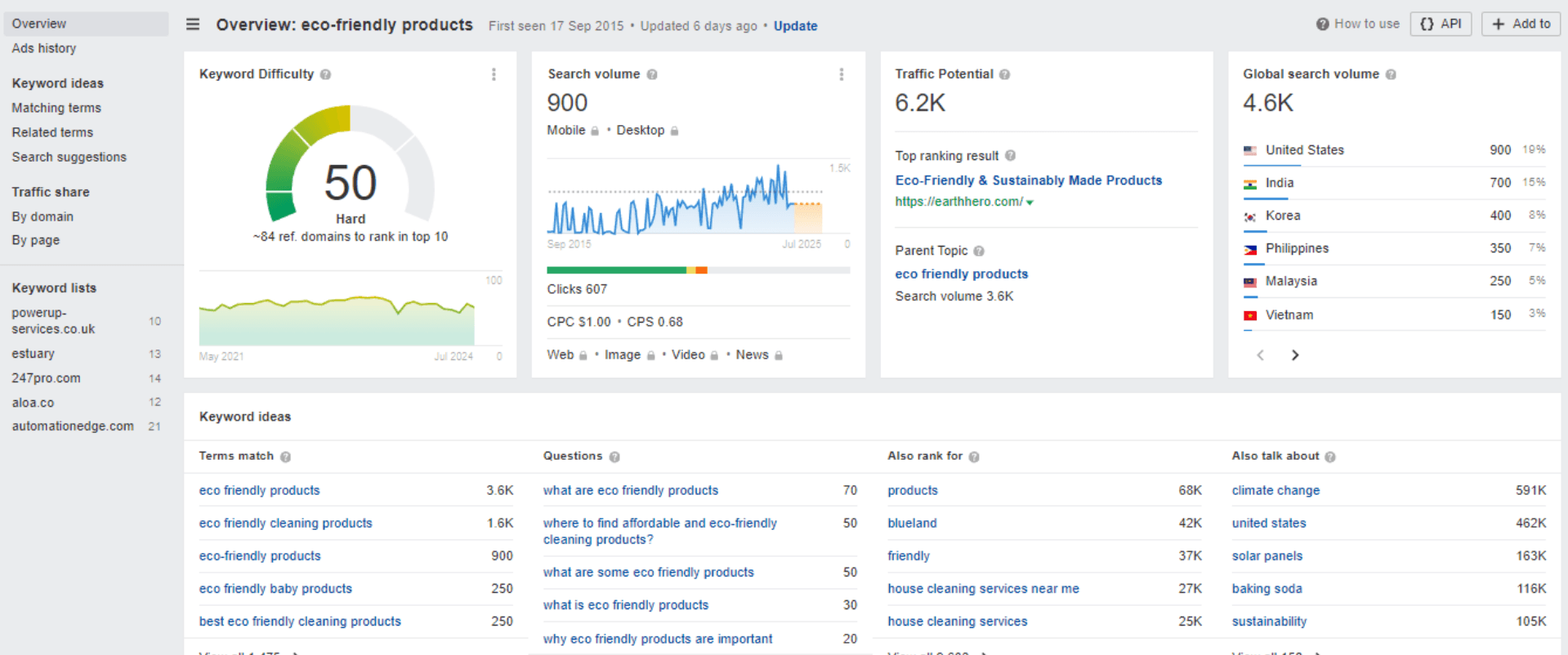Click Also talk about help icon

(x=1330, y=457)
